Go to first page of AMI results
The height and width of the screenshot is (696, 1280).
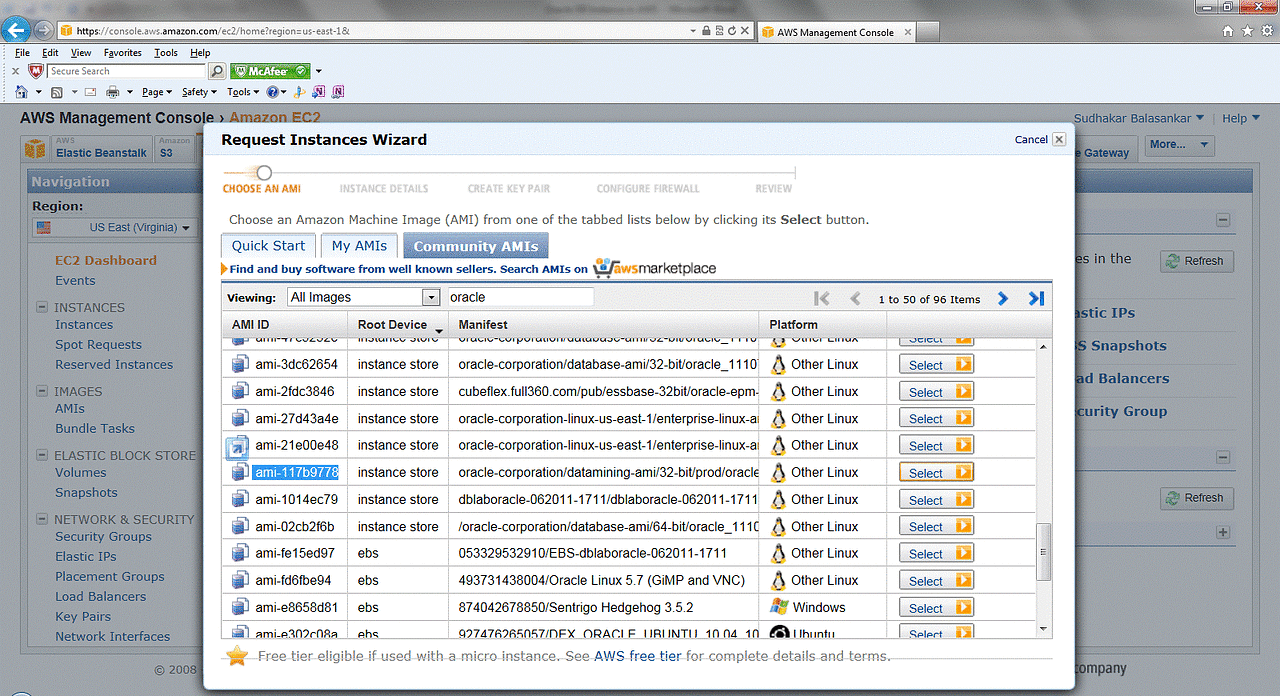pos(822,298)
